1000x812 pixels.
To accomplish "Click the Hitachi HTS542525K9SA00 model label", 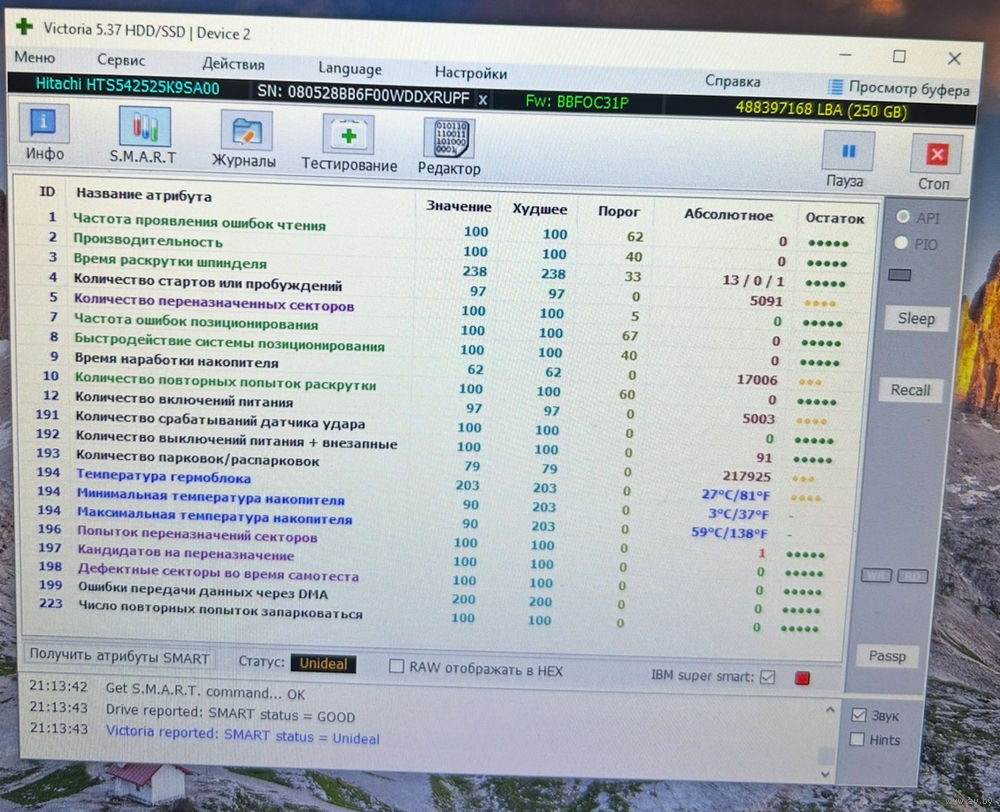I will 128,85.
